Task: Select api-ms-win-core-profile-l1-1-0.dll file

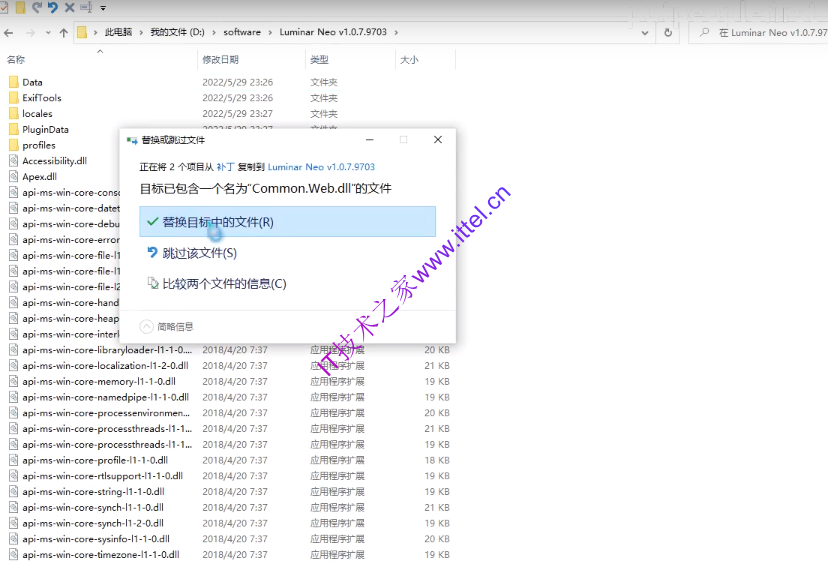Action: [x=95, y=460]
